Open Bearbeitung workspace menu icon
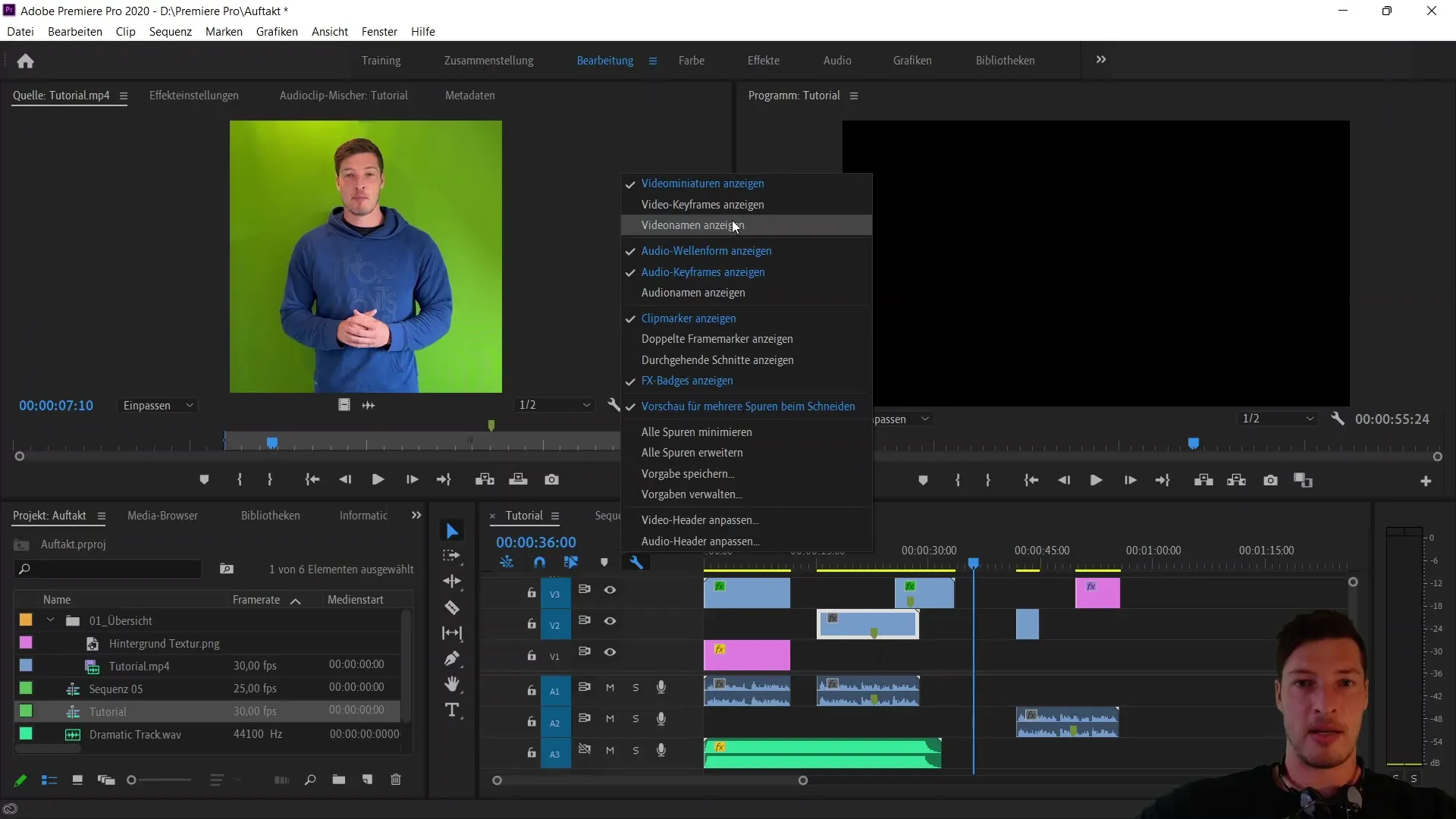1456x819 pixels. (653, 61)
